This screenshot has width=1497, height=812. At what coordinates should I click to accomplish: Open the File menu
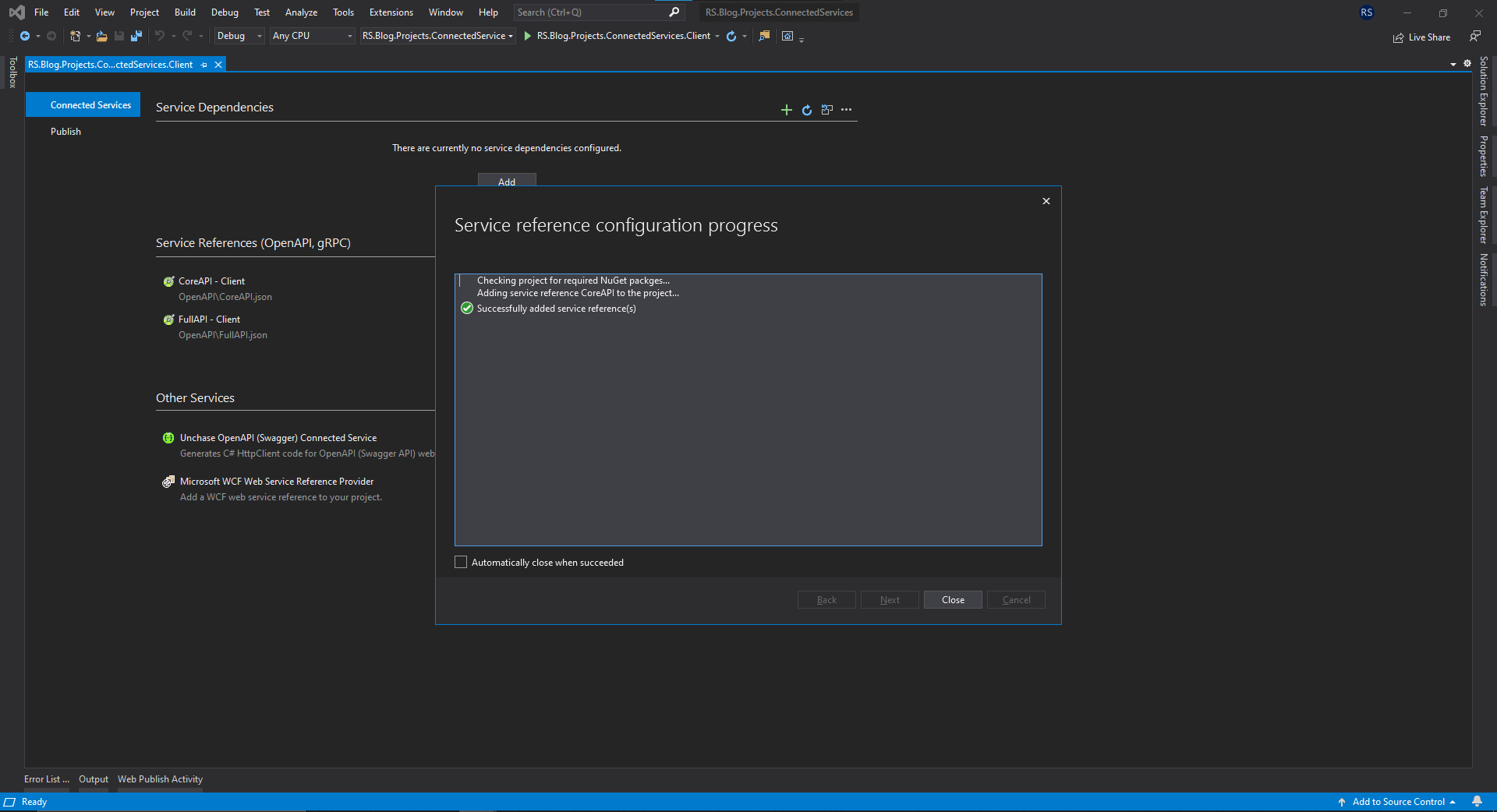(41, 12)
